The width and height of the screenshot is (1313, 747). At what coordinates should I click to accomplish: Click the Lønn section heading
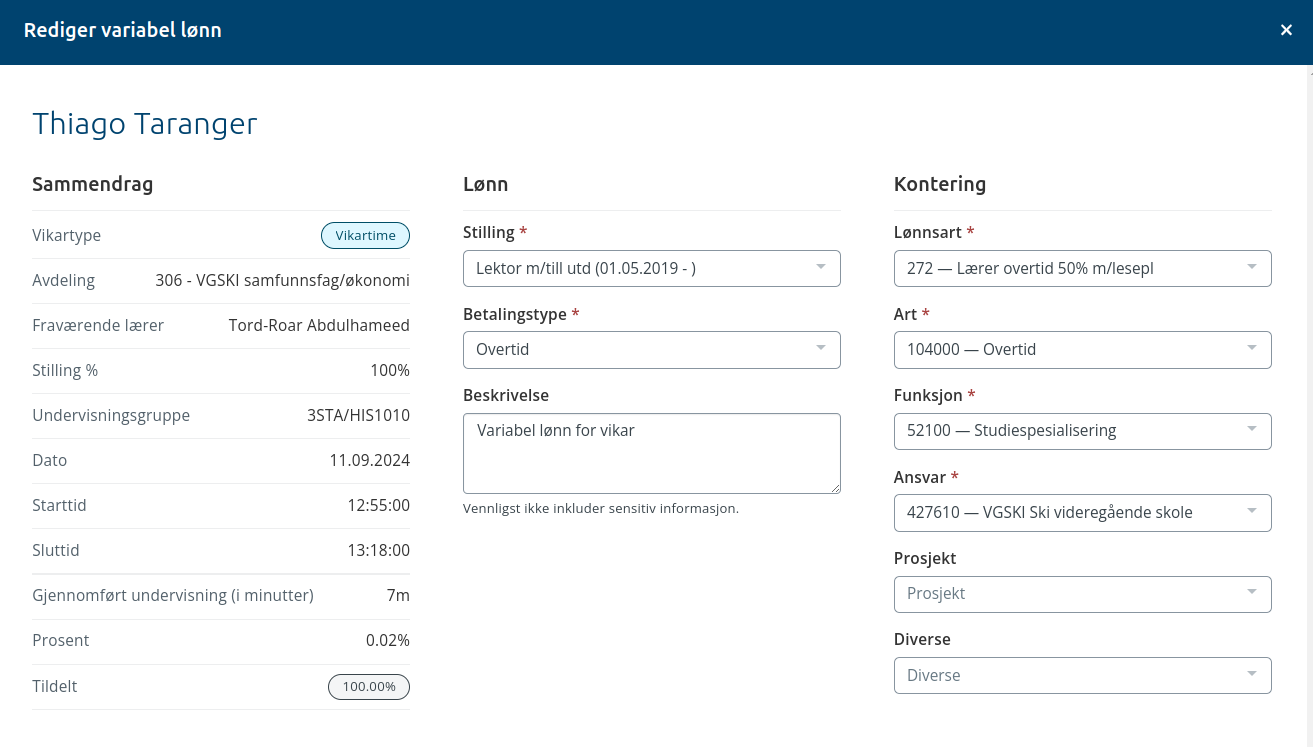click(x=486, y=184)
